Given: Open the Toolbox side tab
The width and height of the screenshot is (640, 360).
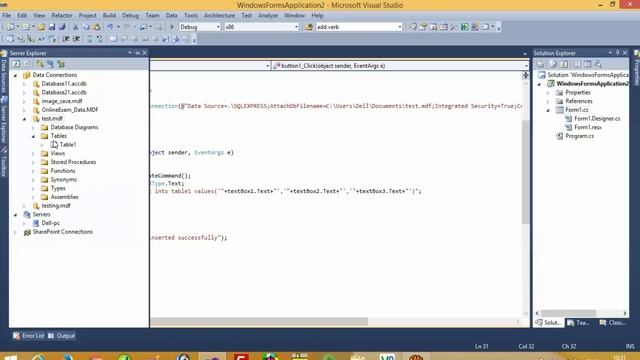Looking at the screenshot, I should point(4,162).
